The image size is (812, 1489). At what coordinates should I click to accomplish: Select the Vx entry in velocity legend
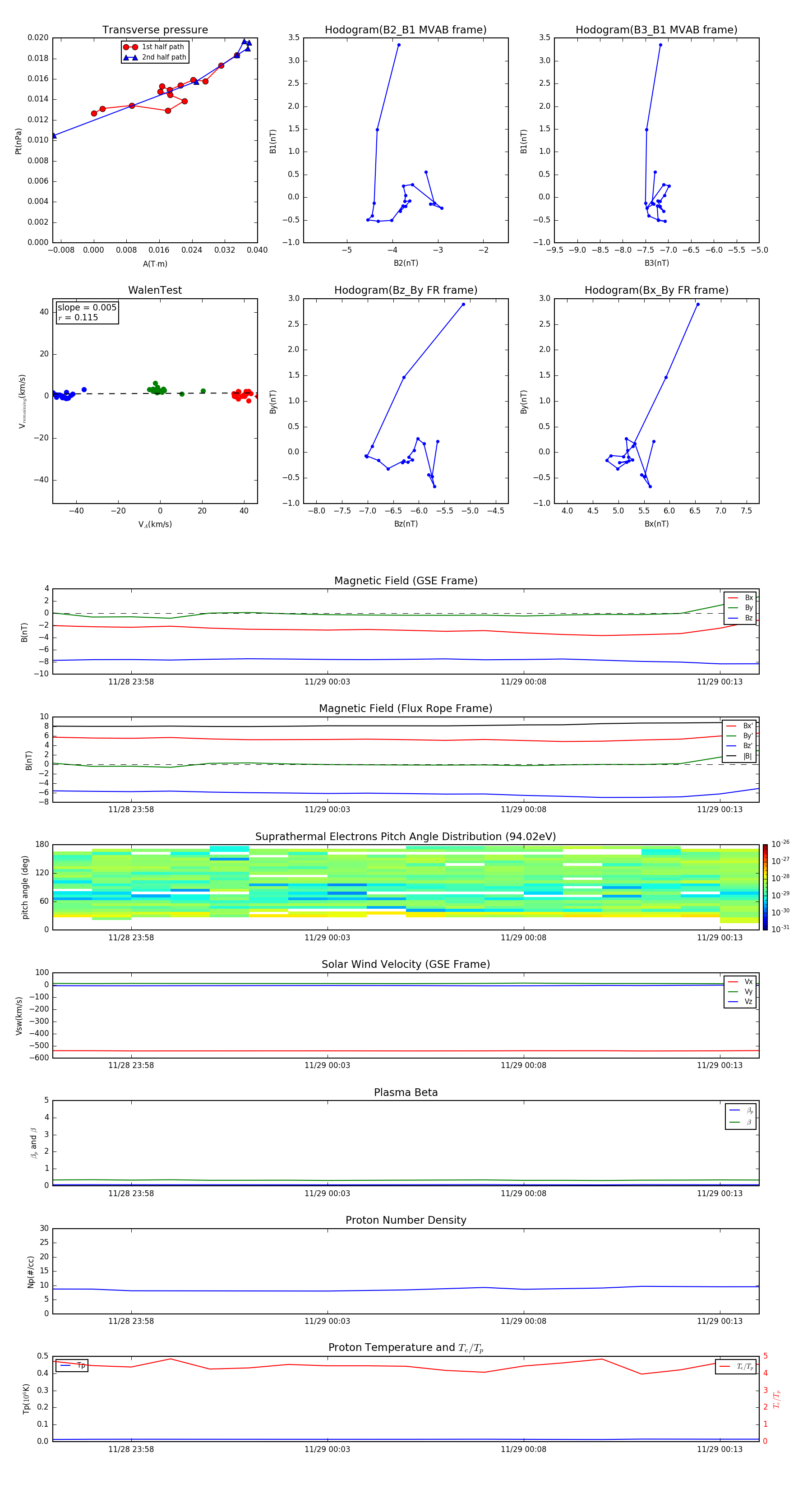pos(740,981)
